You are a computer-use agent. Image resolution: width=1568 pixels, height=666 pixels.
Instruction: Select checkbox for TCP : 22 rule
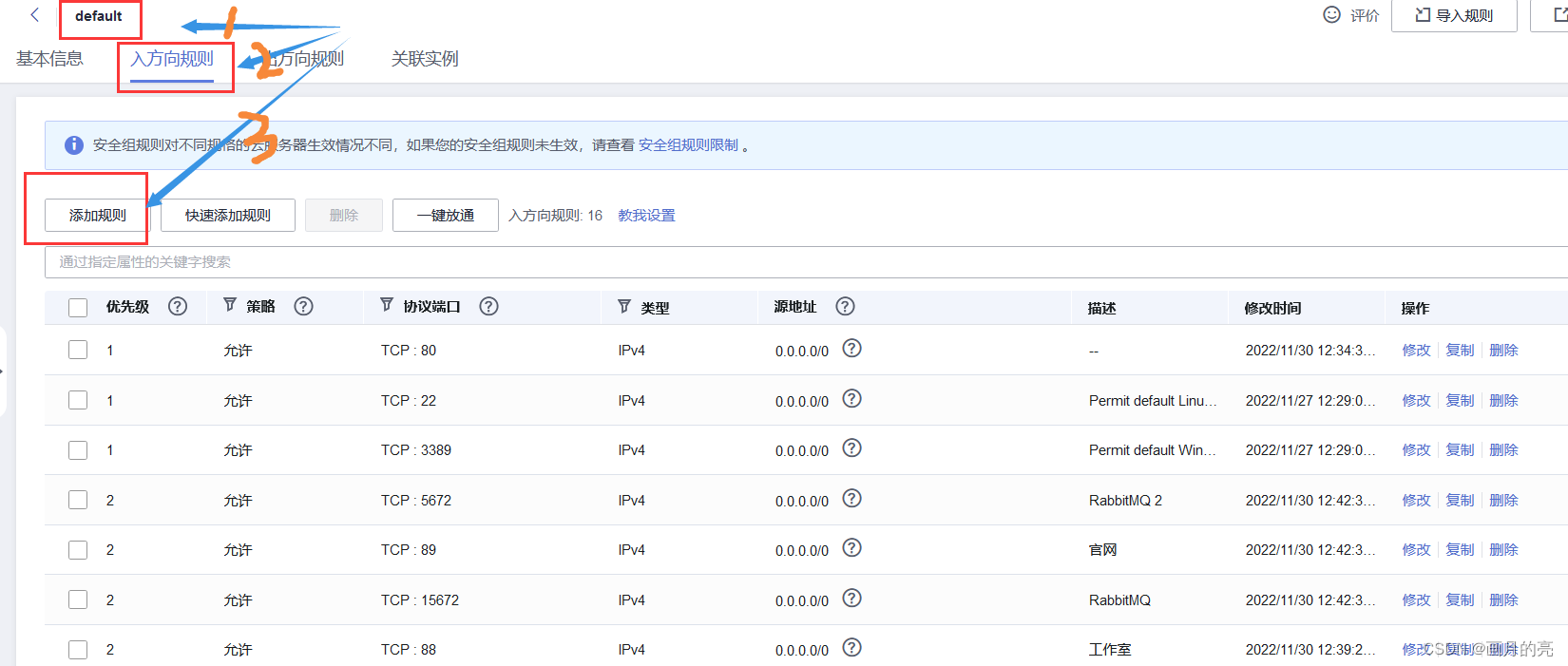(78, 400)
